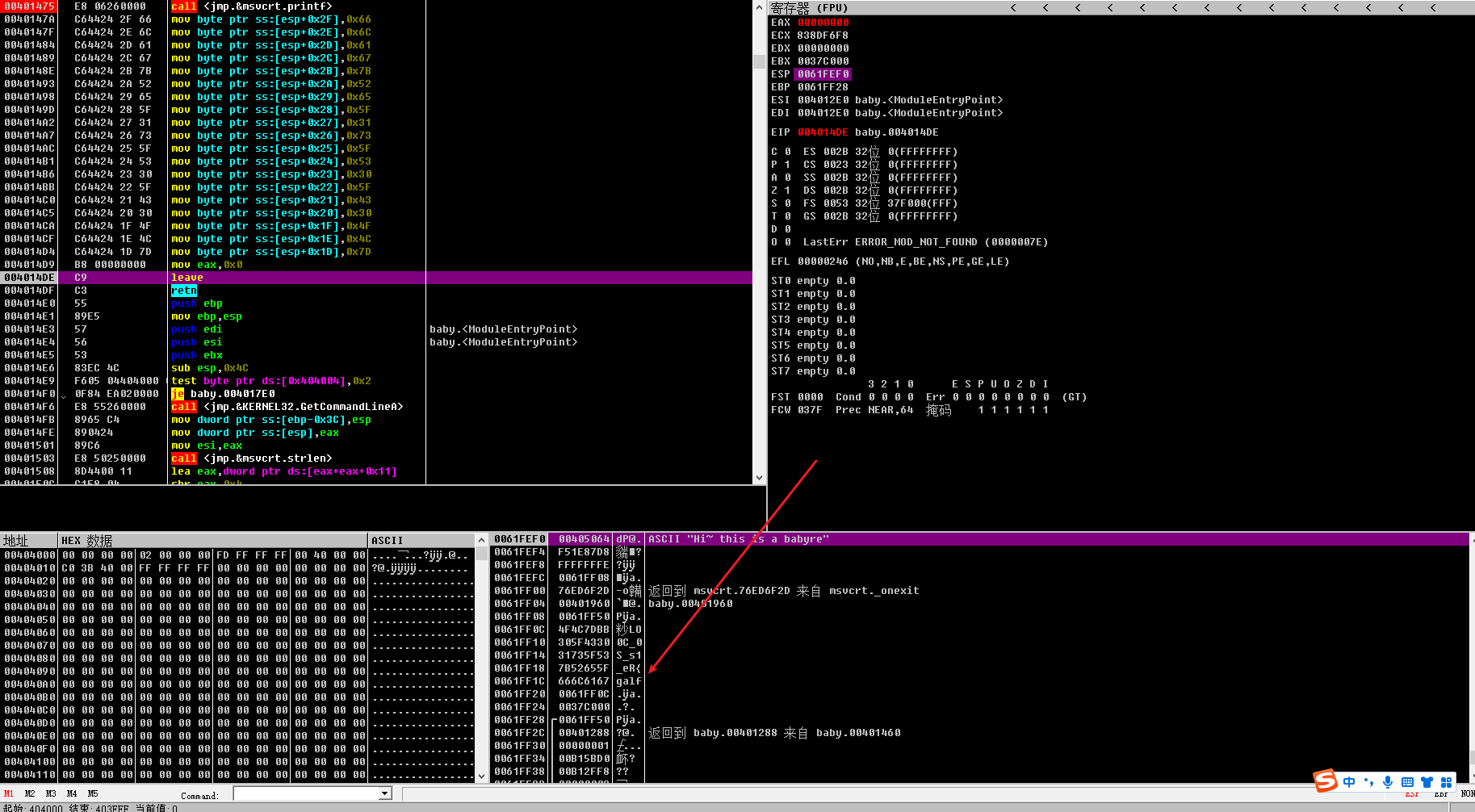Select the je baby.004017E0 instruction
The height and width of the screenshot is (812, 1475).
pyautogui.click(x=223, y=394)
